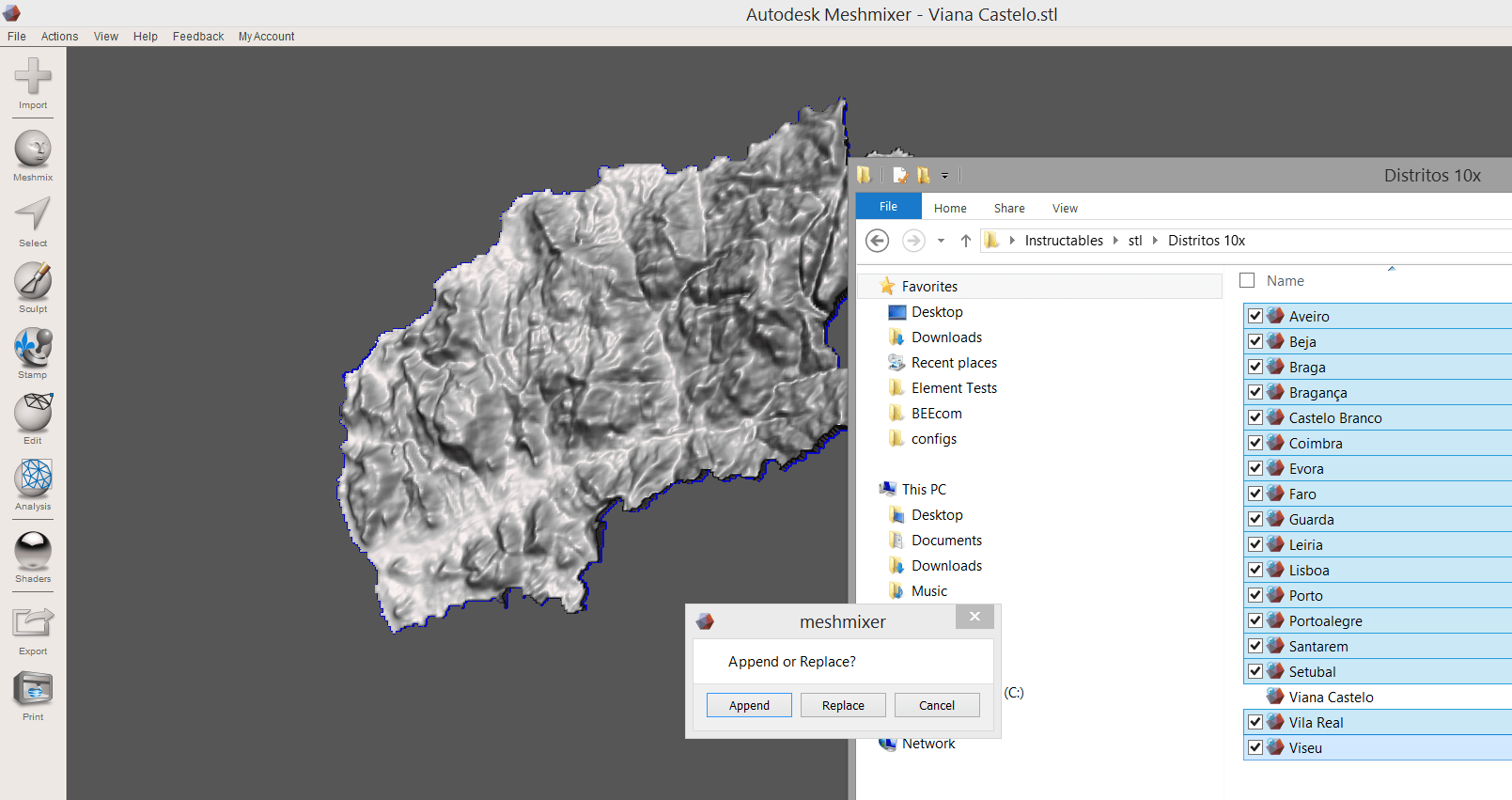Open the My Account menu

pos(266,37)
